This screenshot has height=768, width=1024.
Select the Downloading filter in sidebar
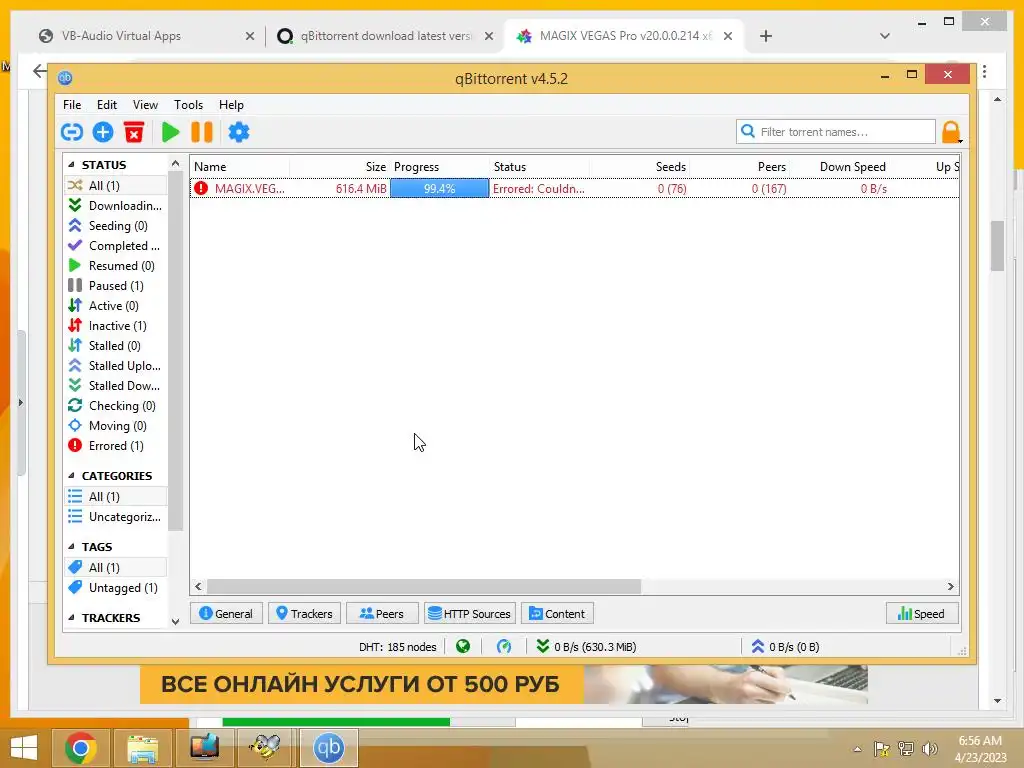point(116,206)
